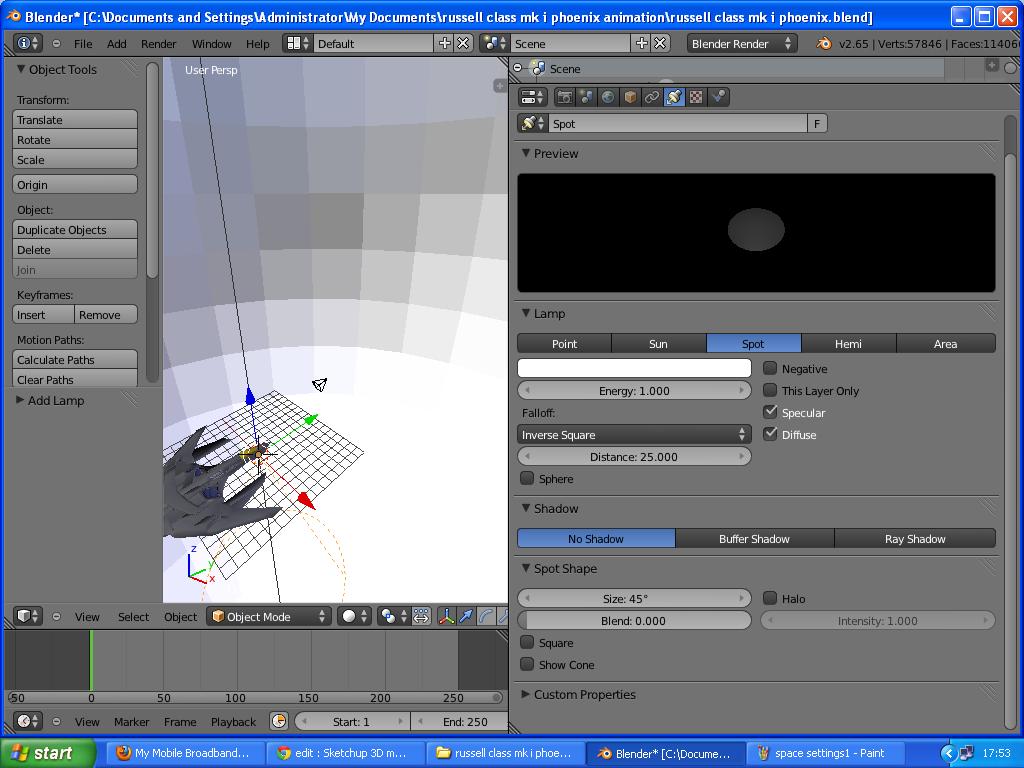Click the Insert keyframe button
The height and width of the screenshot is (768, 1024).
tap(43, 315)
